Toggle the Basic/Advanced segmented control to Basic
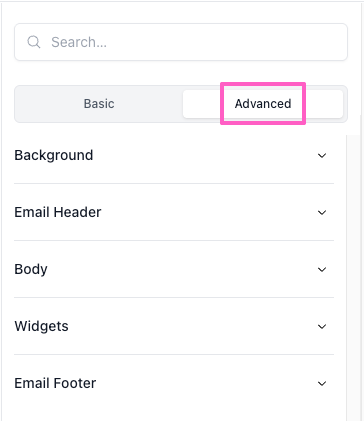Viewport: 364px width, 421px height. [x=99, y=104]
